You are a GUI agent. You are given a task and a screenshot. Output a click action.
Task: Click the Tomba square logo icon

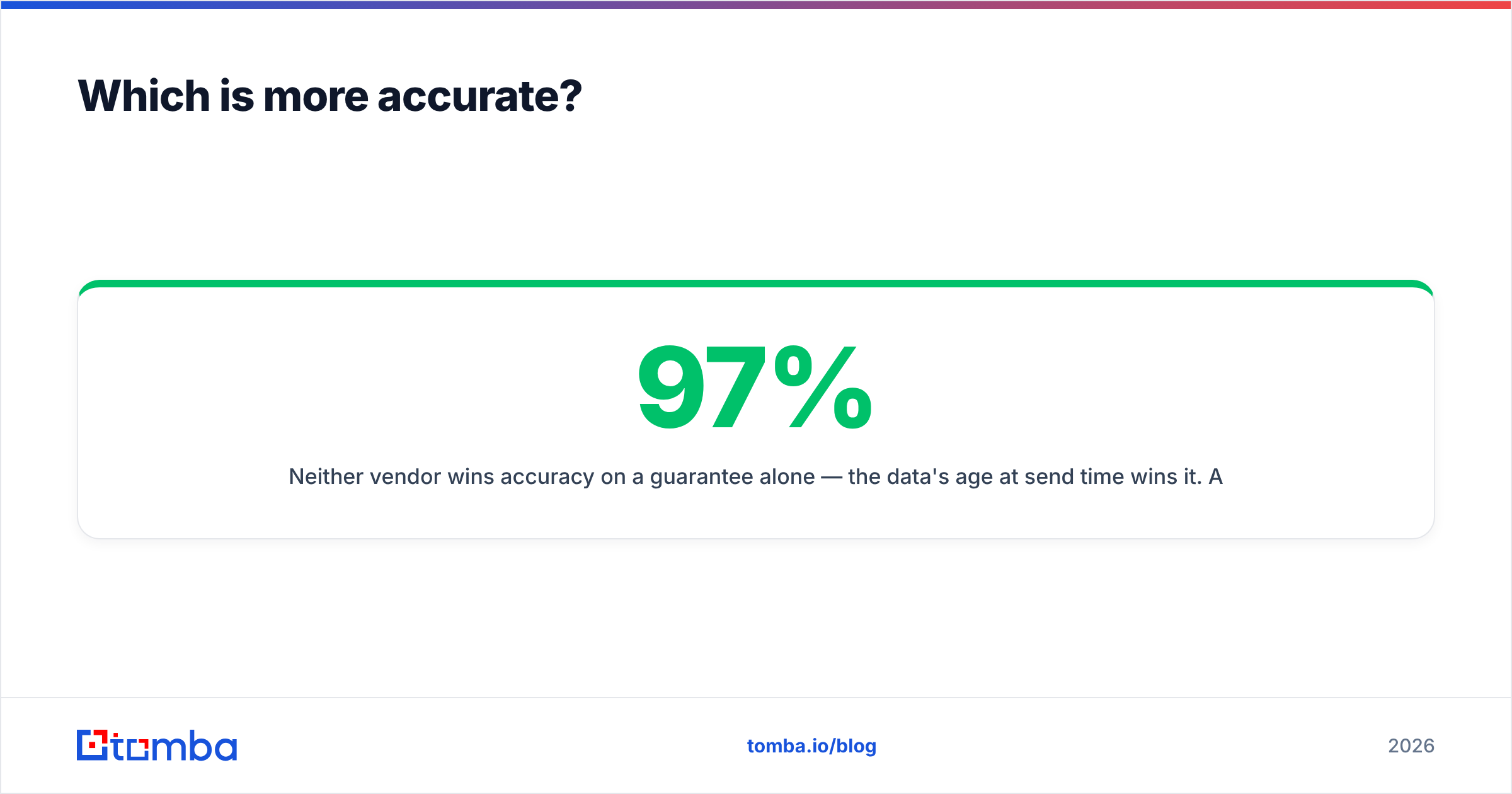point(93,745)
